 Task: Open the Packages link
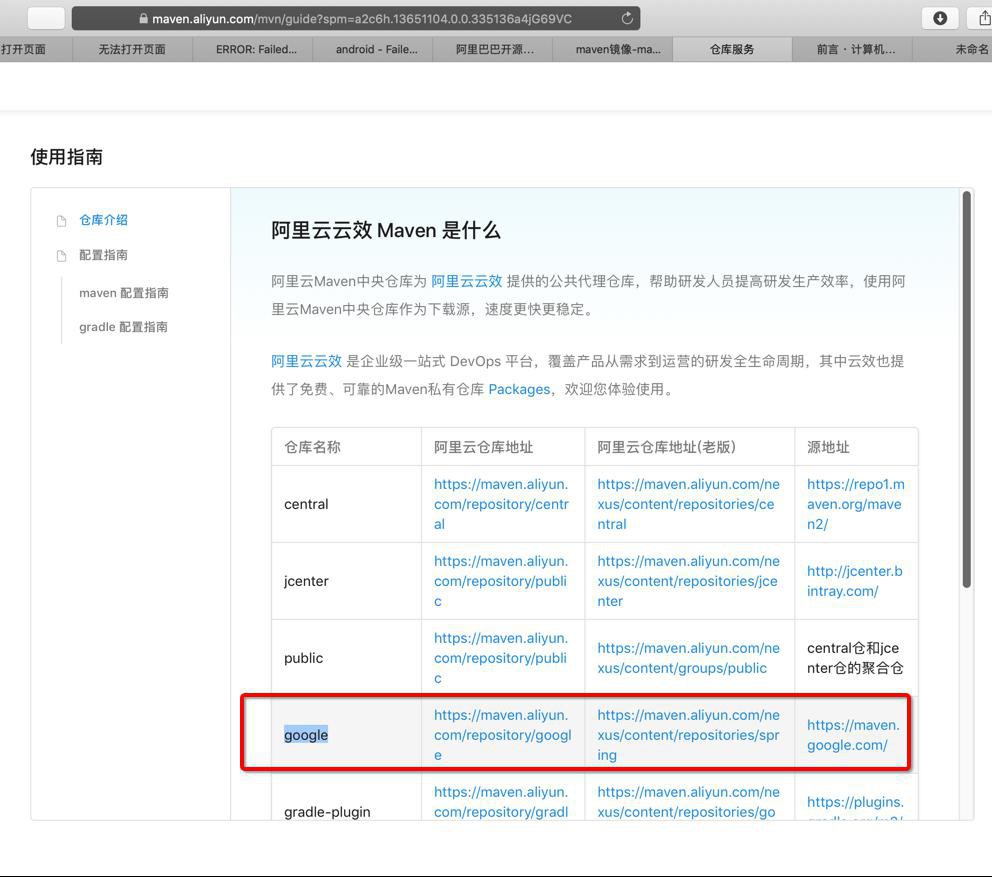pyautogui.click(x=519, y=389)
